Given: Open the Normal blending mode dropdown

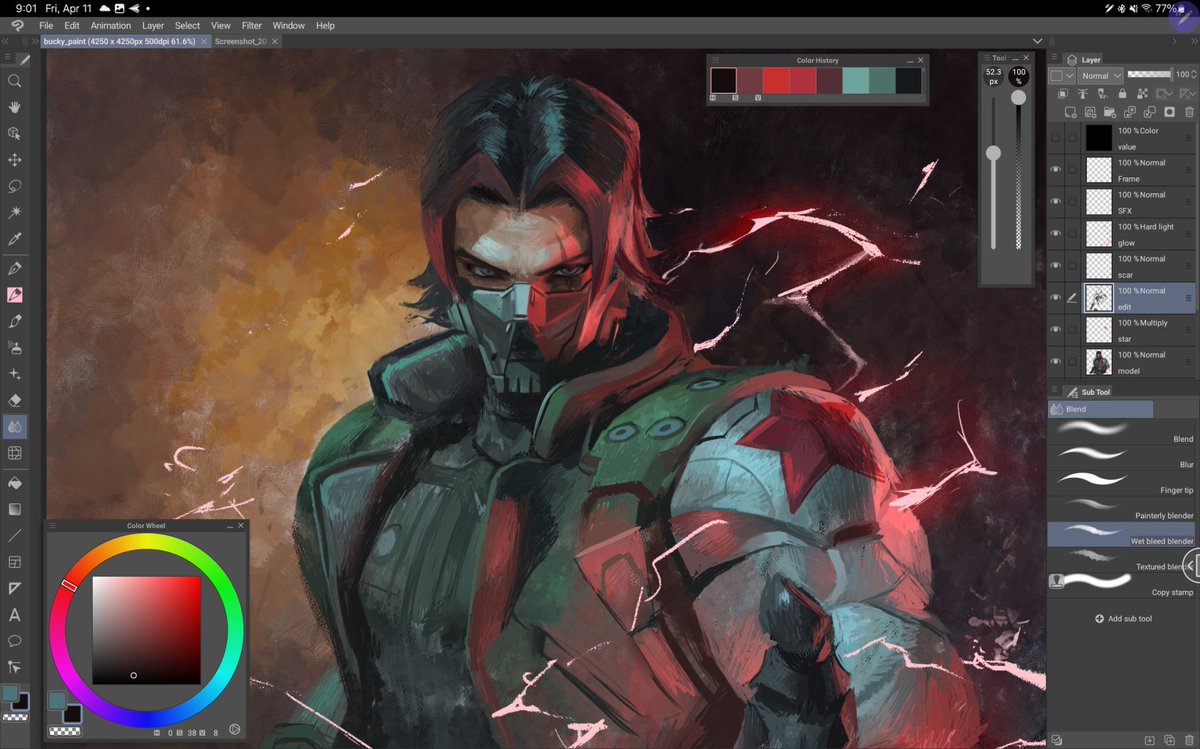Looking at the screenshot, I should 1100,75.
